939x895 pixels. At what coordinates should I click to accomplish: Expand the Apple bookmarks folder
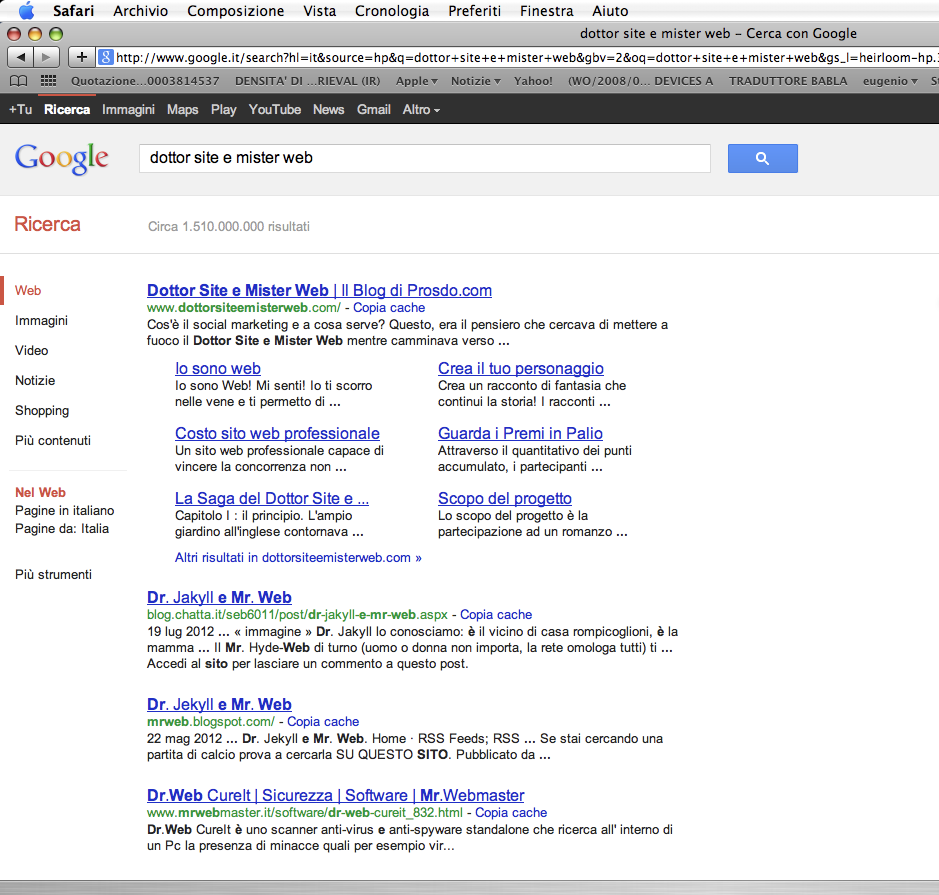tap(416, 81)
